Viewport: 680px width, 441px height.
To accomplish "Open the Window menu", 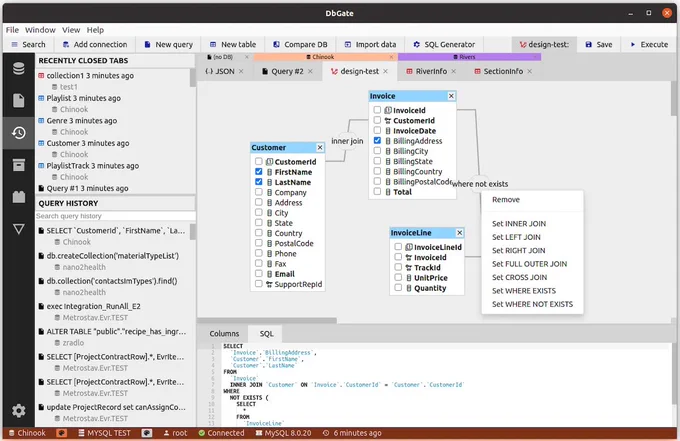I will tap(40, 30).
